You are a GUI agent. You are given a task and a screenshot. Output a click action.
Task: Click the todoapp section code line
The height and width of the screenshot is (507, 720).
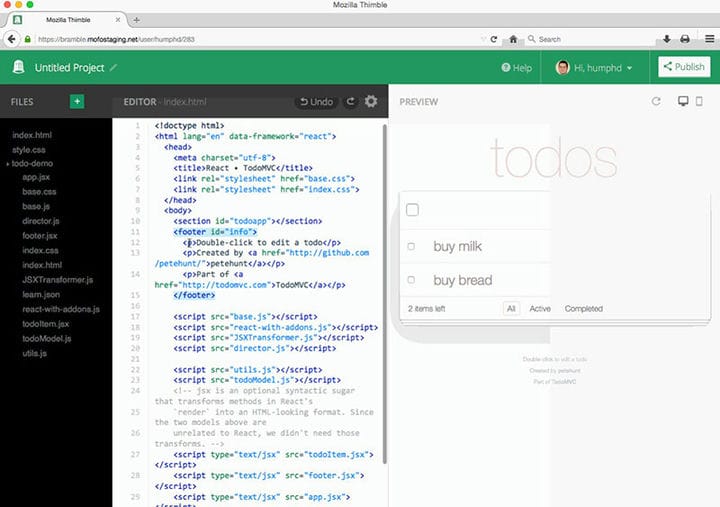pos(248,221)
